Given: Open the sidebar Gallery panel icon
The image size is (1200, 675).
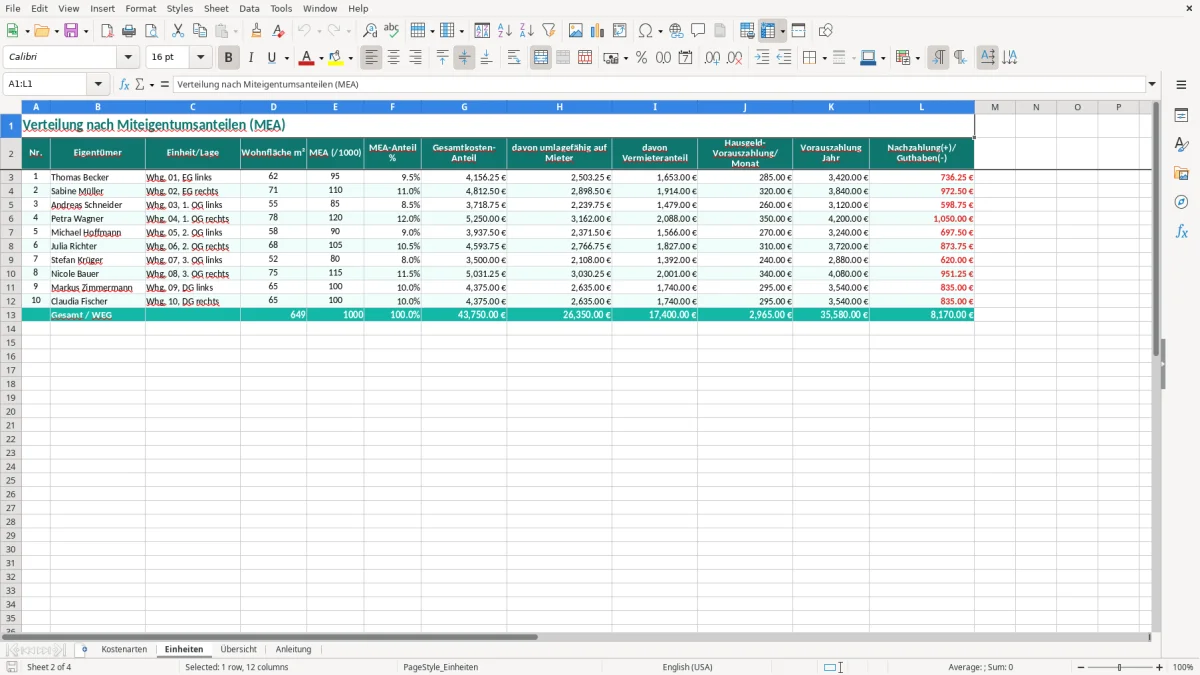Looking at the screenshot, I should pyautogui.click(x=1181, y=173).
